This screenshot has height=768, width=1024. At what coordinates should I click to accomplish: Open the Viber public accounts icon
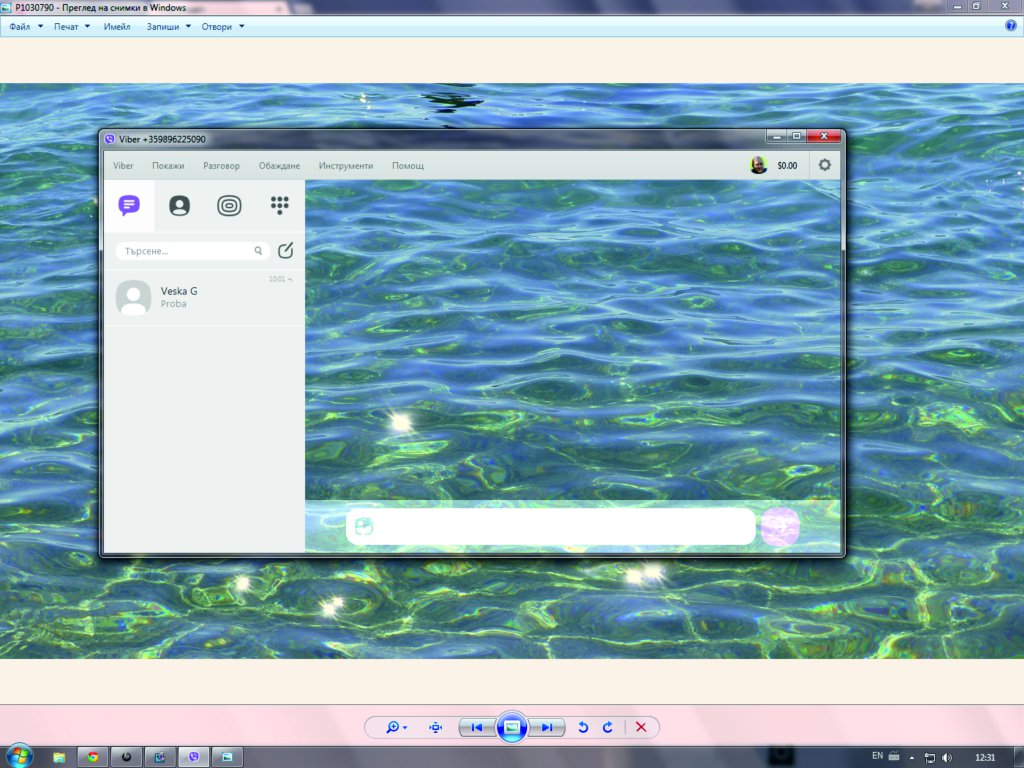click(229, 206)
